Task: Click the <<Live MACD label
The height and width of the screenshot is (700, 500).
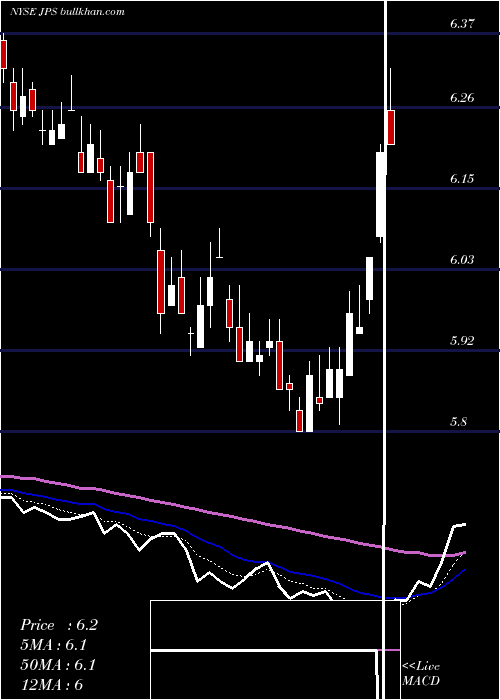Action: point(421,673)
